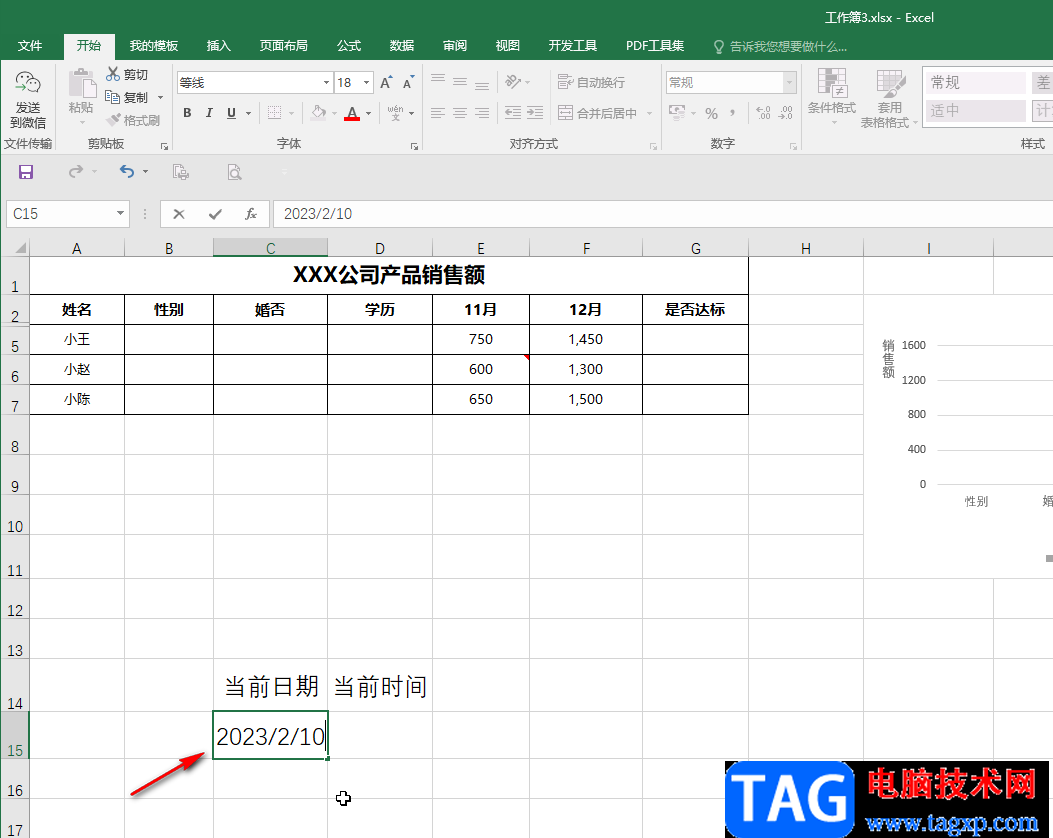Image resolution: width=1053 pixels, height=838 pixels.
Task: Click the red font color A
Action: click(352, 113)
